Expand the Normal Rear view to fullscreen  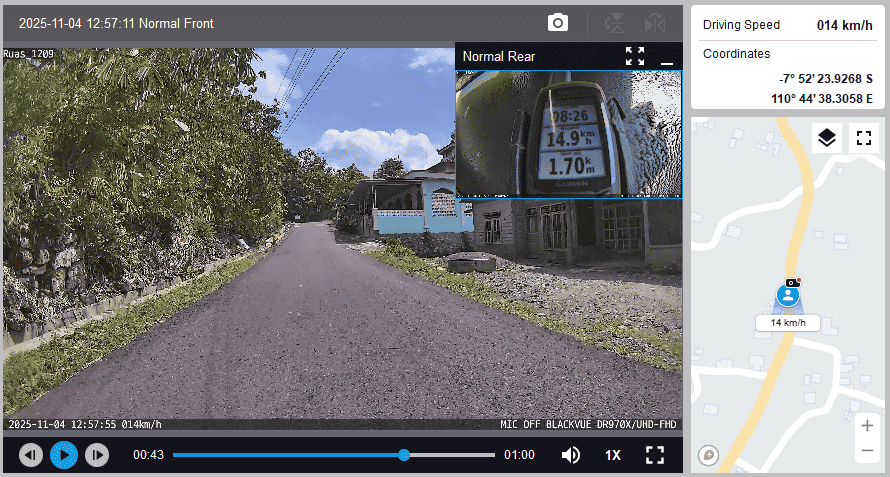tap(635, 56)
